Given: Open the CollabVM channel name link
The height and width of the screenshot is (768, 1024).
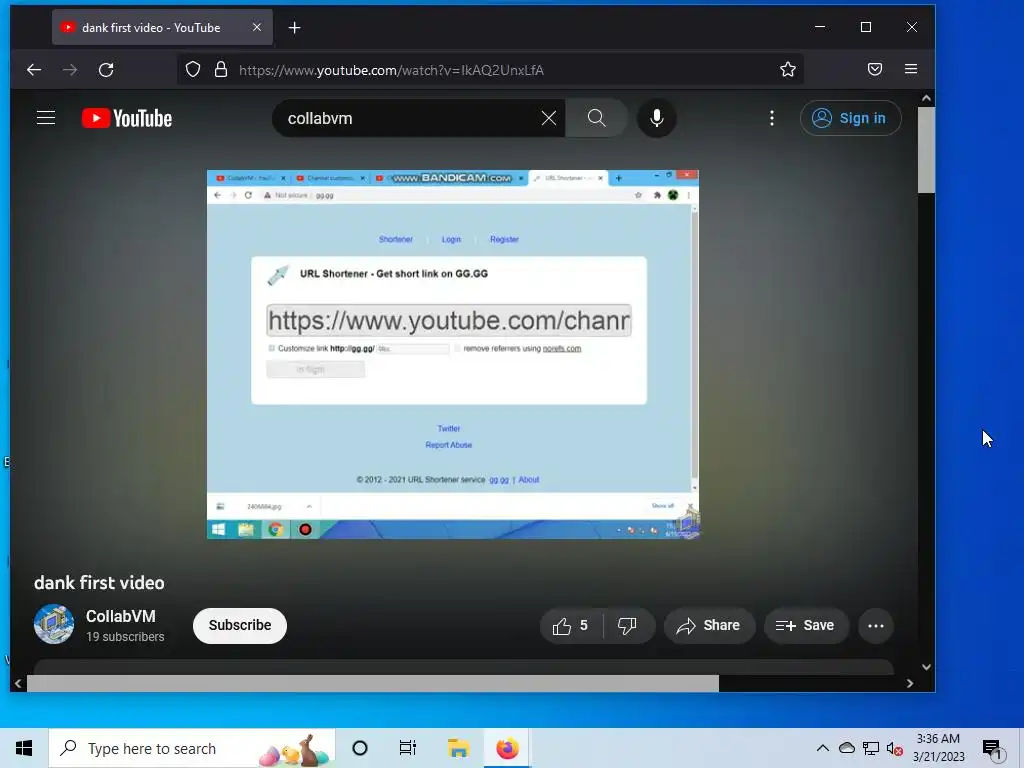Looking at the screenshot, I should pos(121,616).
